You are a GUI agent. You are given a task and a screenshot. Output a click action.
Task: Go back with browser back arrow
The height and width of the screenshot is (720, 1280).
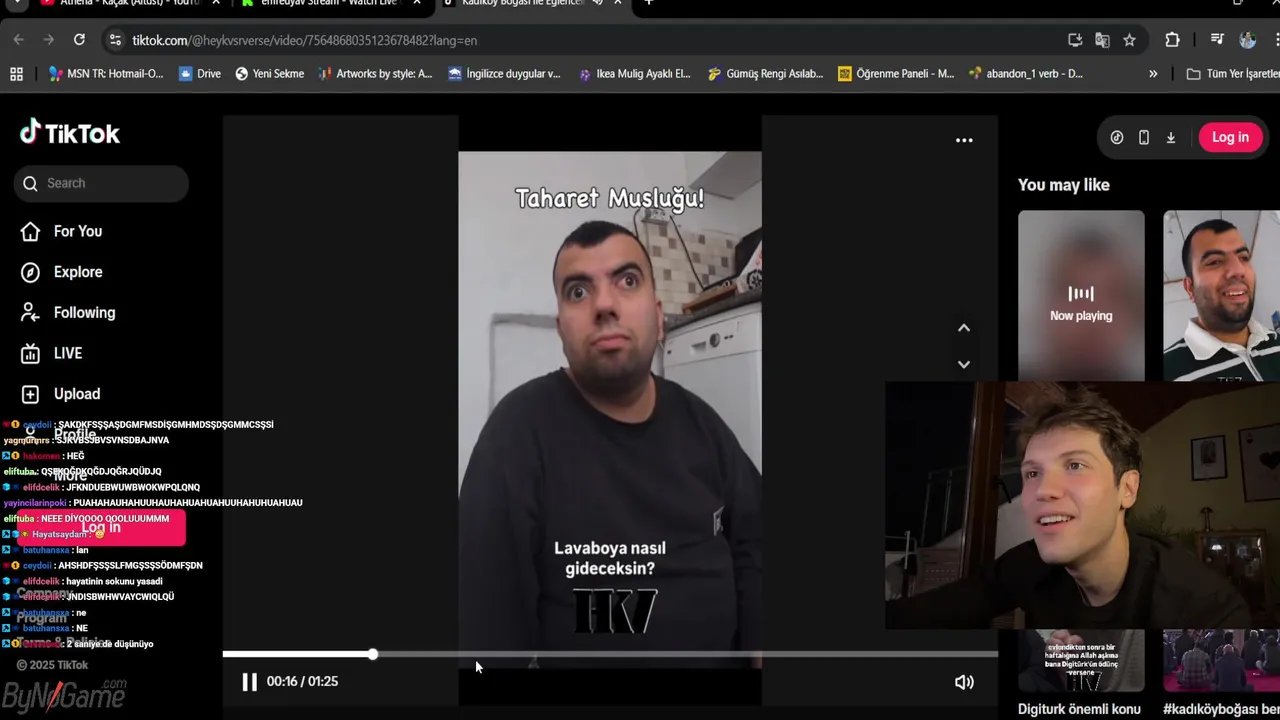pyautogui.click(x=18, y=40)
